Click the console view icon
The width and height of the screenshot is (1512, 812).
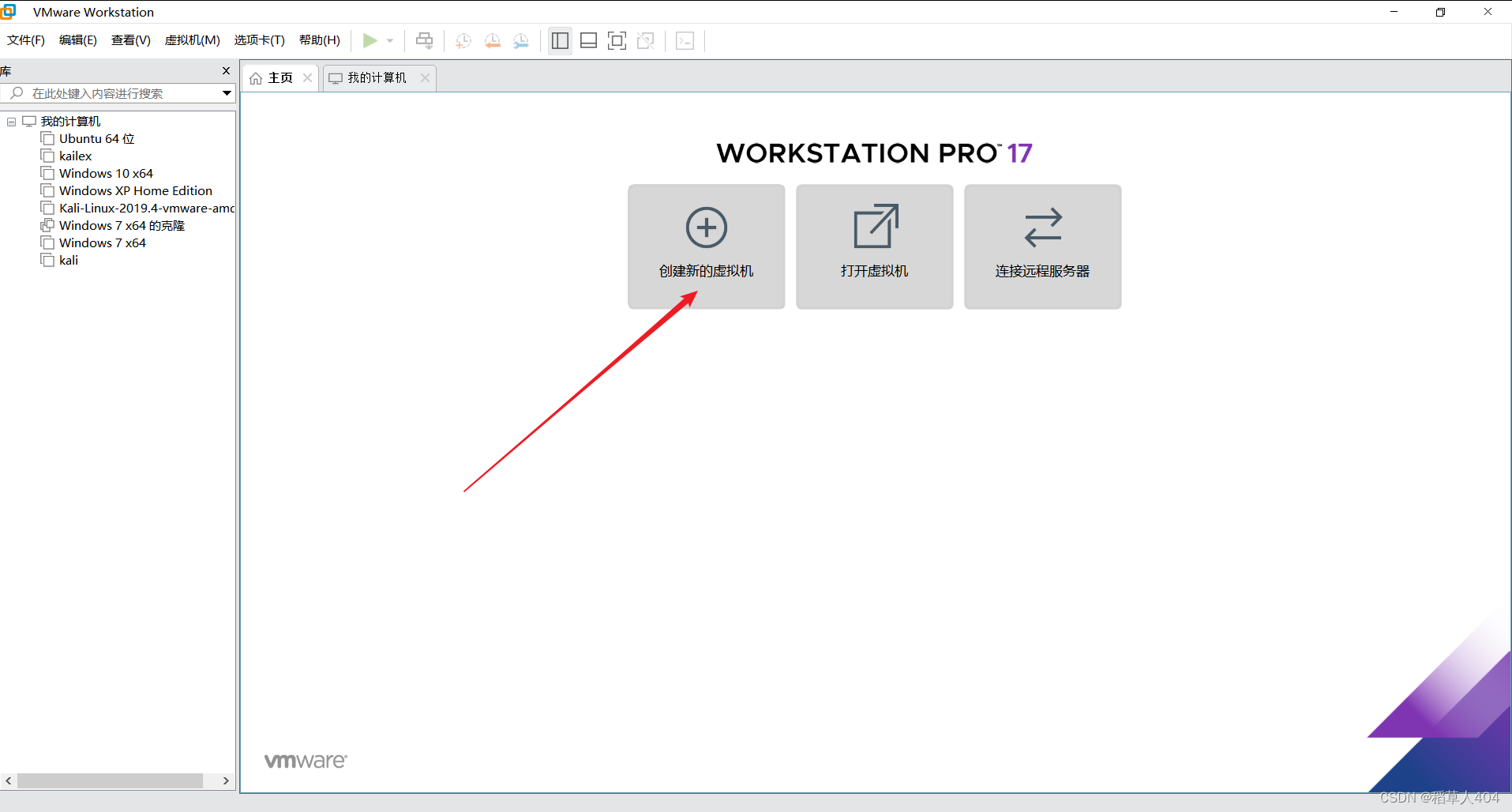point(685,40)
